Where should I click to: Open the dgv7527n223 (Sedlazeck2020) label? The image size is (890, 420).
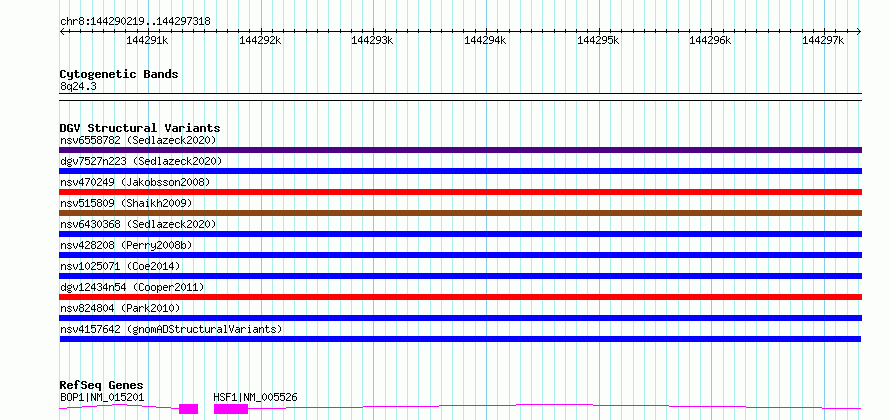click(141, 161)
